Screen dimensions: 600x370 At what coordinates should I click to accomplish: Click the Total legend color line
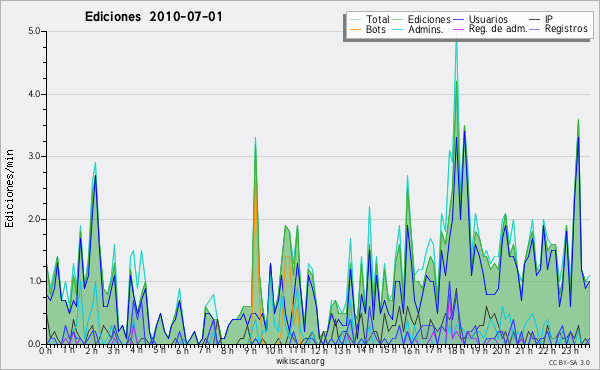pyautogui.click(x=356, y=20)
